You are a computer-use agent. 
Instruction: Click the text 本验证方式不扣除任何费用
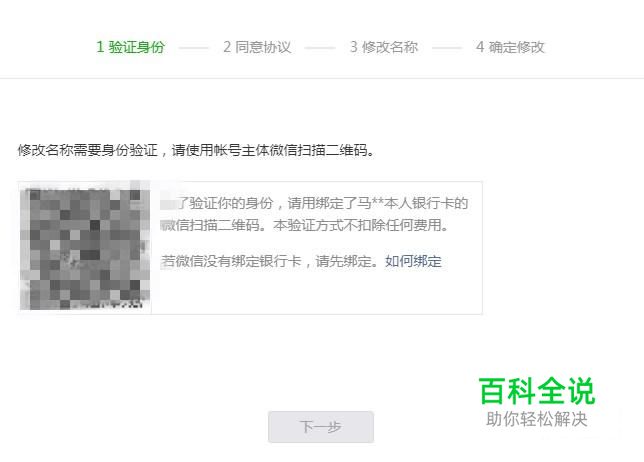pos(361,225)
